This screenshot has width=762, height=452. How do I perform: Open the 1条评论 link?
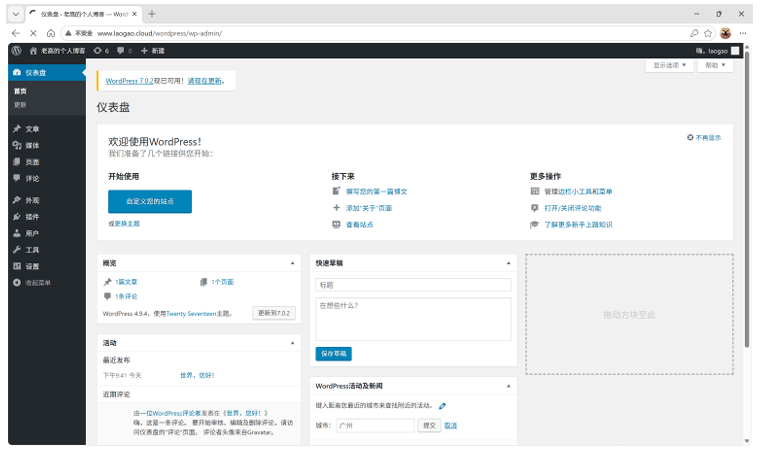tap(126, 296)
